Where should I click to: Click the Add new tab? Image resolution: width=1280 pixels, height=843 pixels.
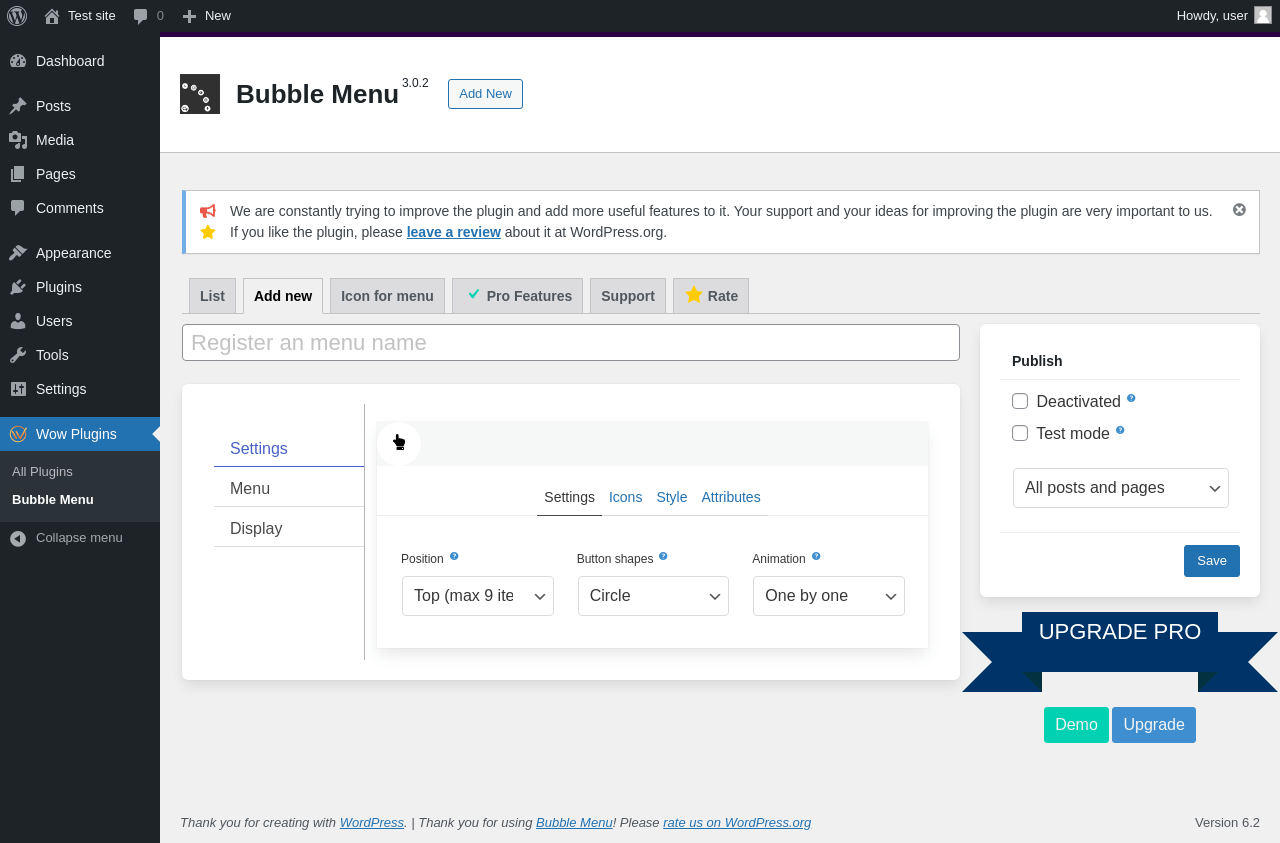pos(283,296)
